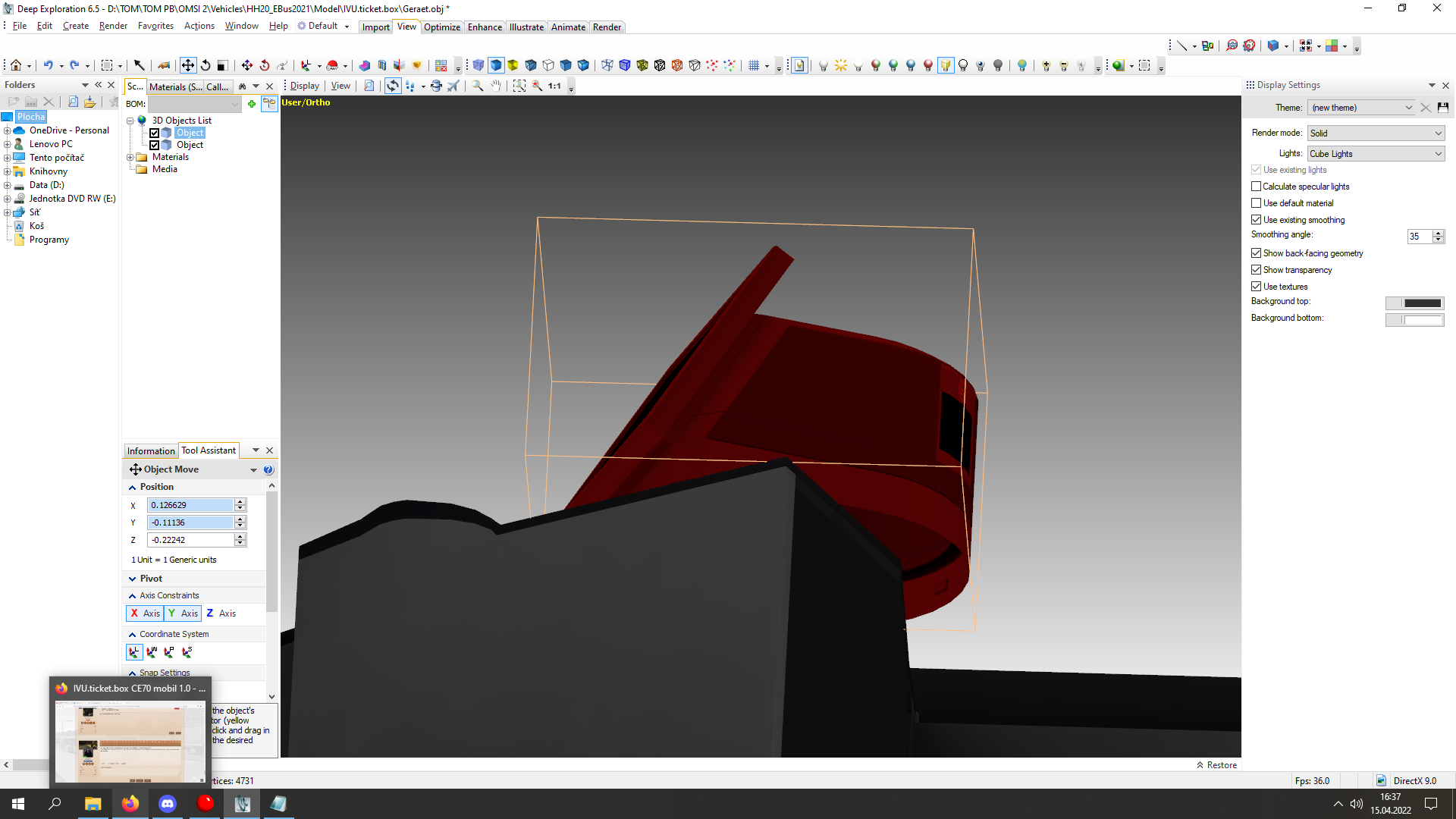Open the Favorites menu
1456x819 pixels.
coord(155,26)
